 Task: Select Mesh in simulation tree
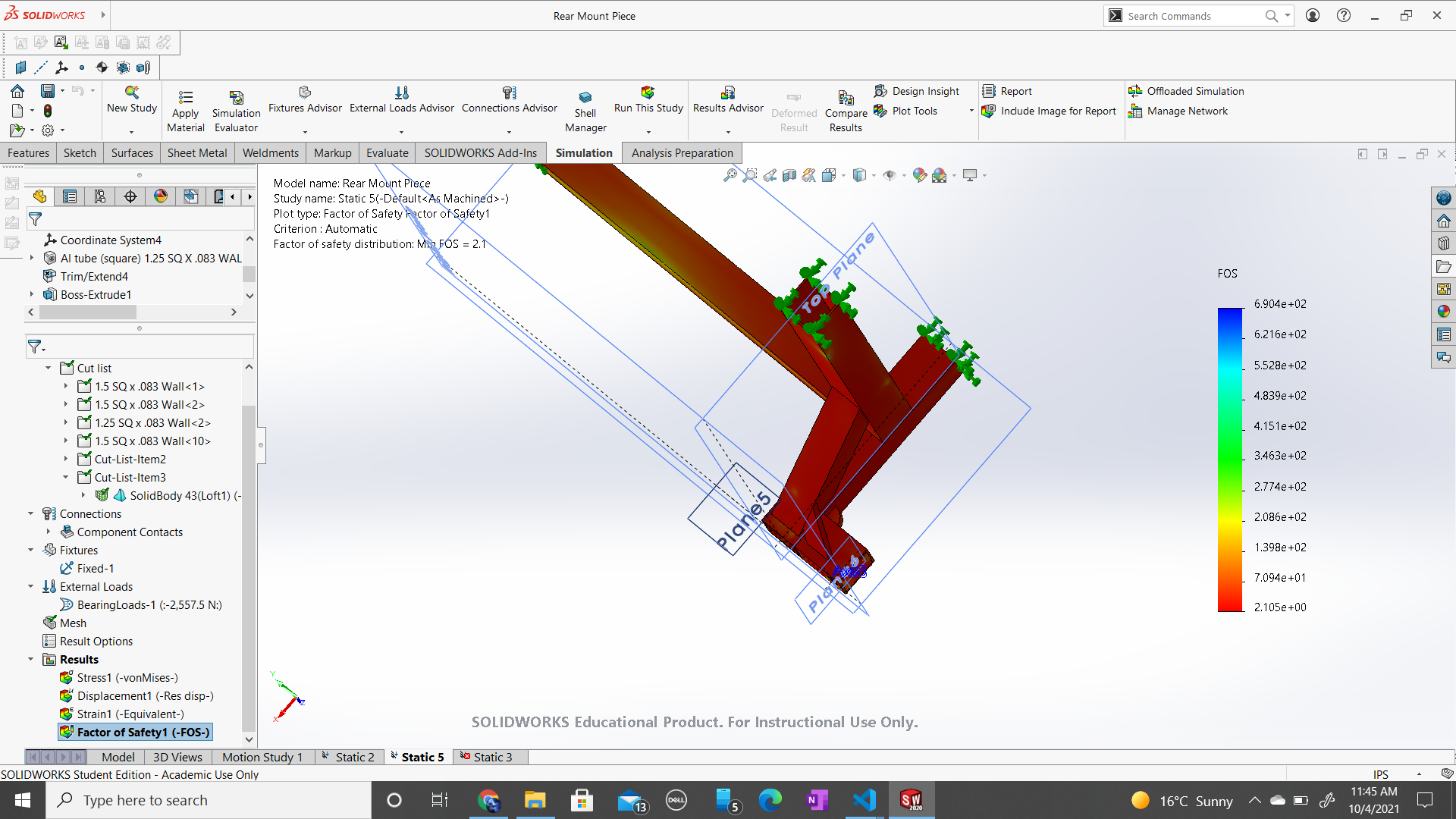(65, 623)
